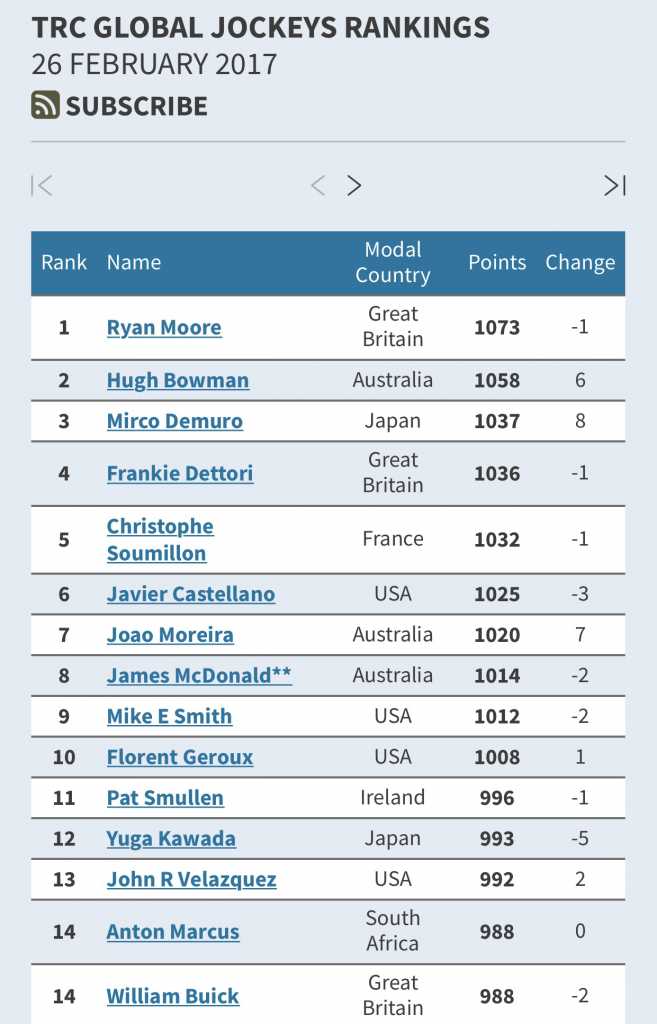Select the Mirco Demuro link
Screen dimensions: 657x1024
click(x=175, y=421)
